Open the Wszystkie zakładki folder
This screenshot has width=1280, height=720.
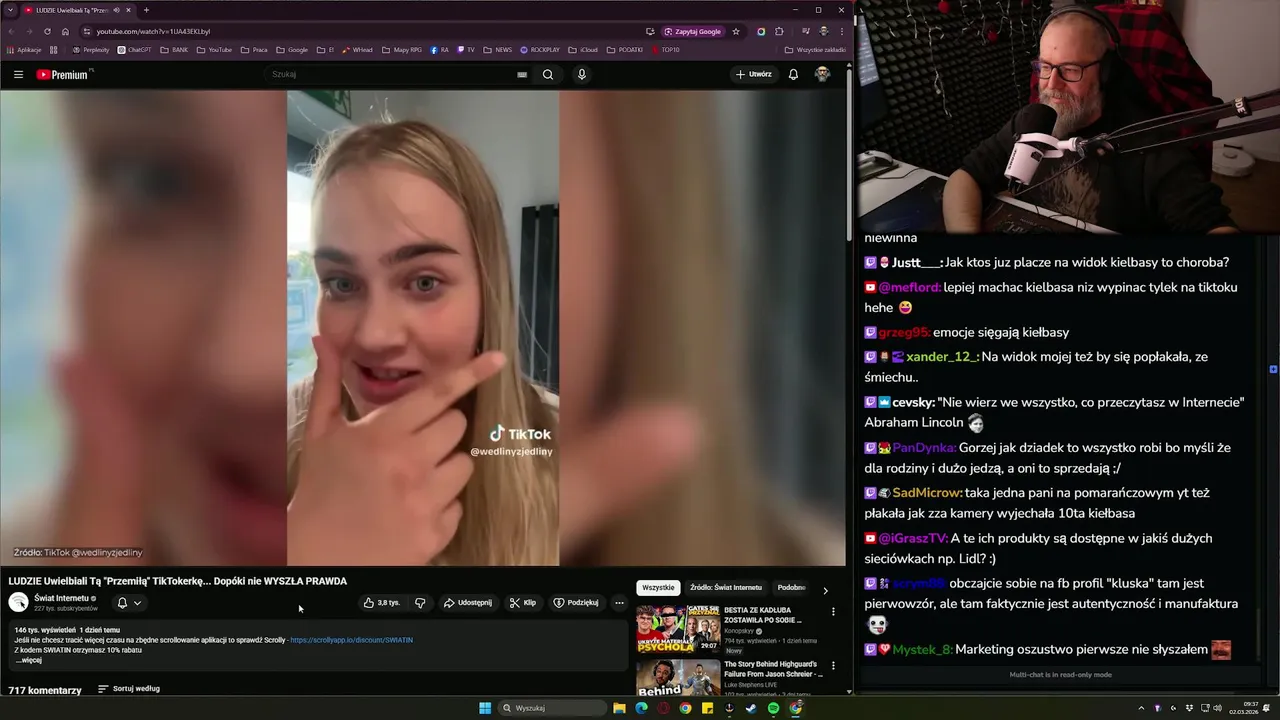815,49
